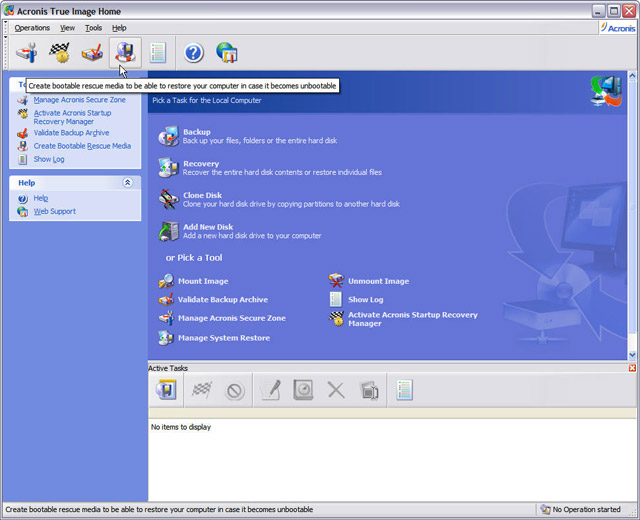Click Validate Backup Archive tool in main pane
Viewport: 640px width, 520px height.
(x=223, y=299)
